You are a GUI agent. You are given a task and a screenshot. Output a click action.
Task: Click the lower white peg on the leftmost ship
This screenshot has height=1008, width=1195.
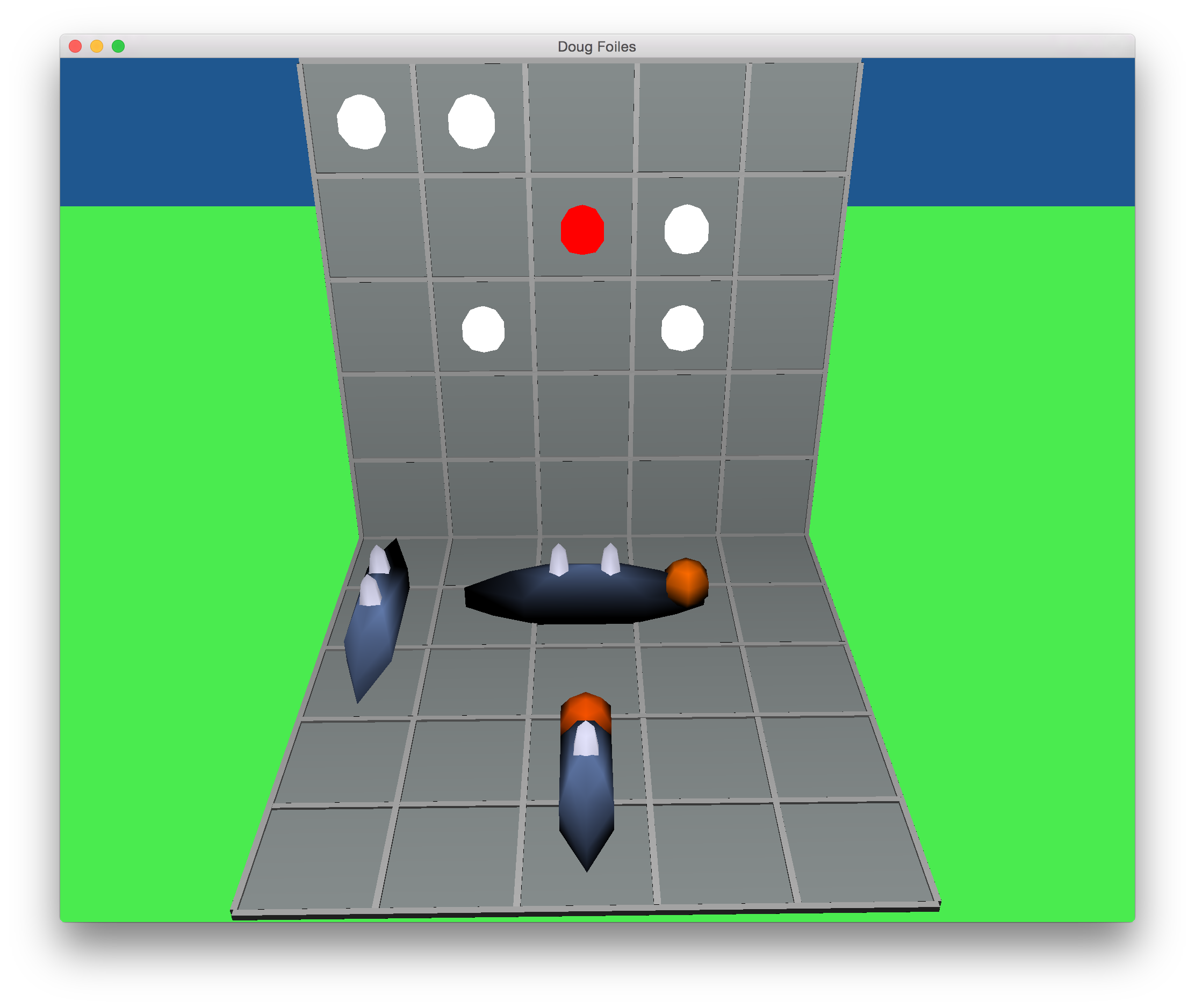click(x=370, y=591)
